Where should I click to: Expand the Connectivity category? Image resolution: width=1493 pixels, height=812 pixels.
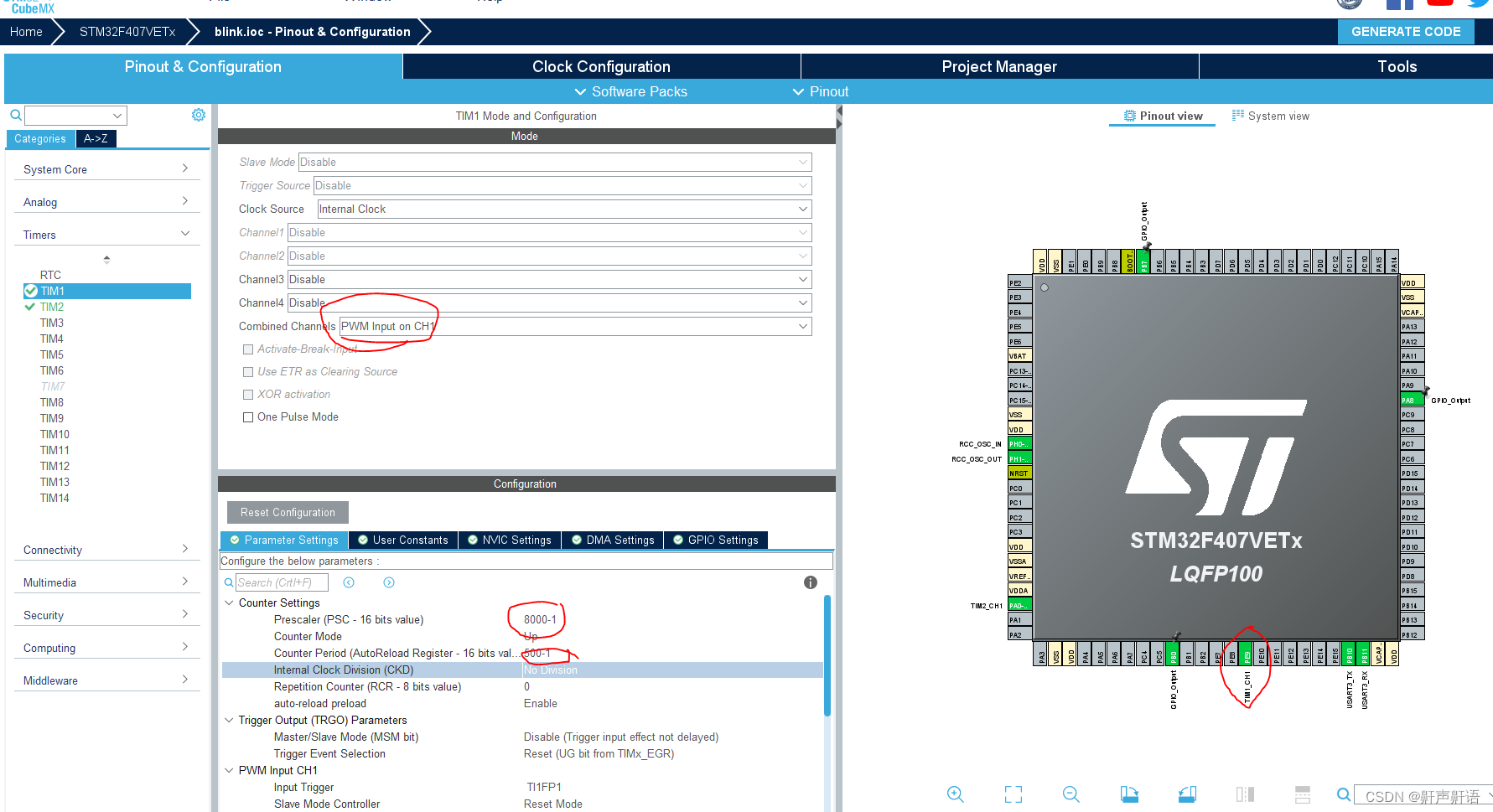pyautogui.click(x=107, y=550)
